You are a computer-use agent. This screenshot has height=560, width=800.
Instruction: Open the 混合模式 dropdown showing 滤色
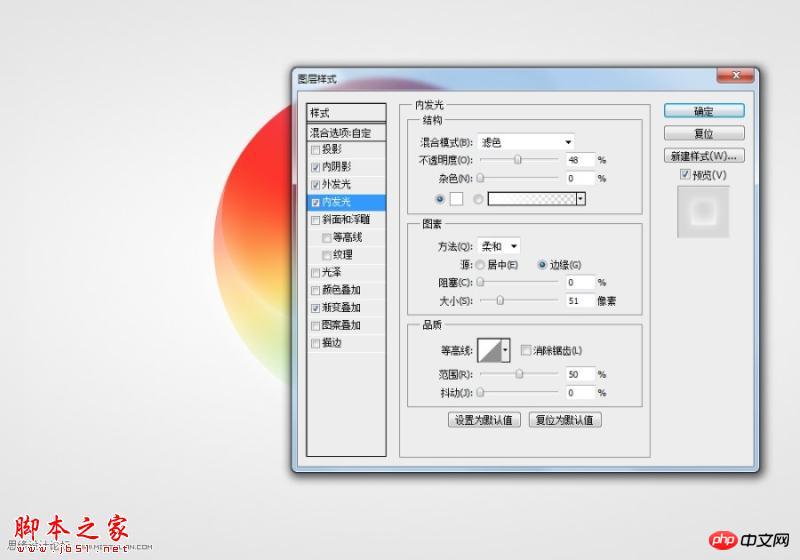[x=526, y=142]
